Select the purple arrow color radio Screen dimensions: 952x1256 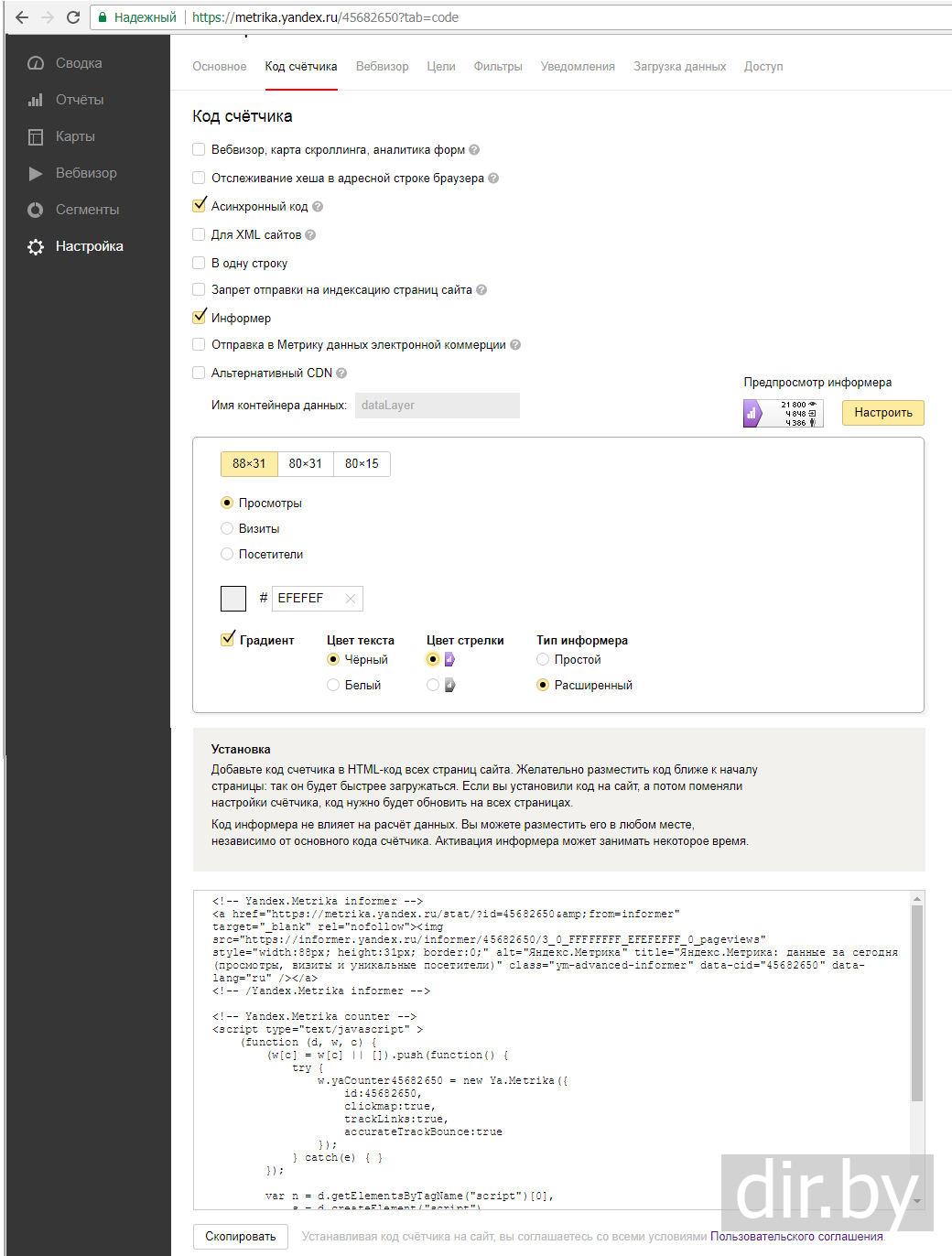click(x=433, y=659)
